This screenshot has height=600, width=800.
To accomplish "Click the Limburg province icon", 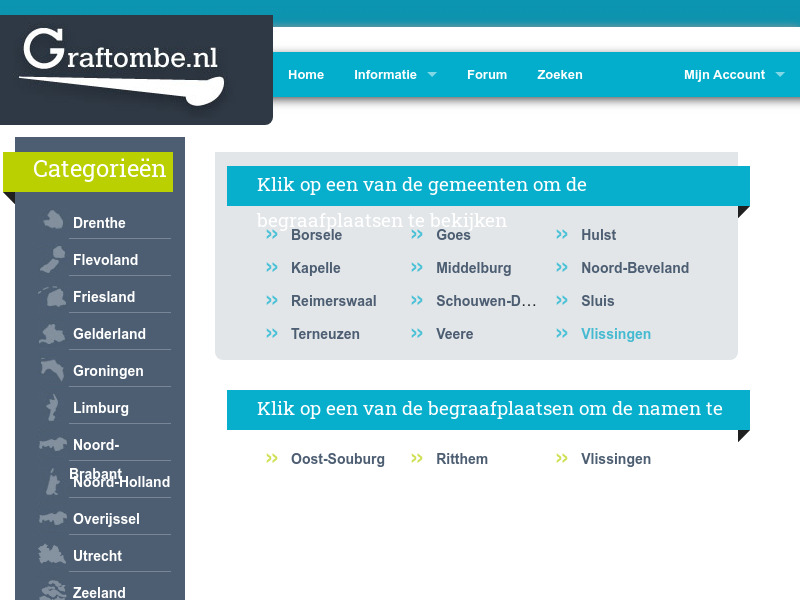I will (50, 406).
